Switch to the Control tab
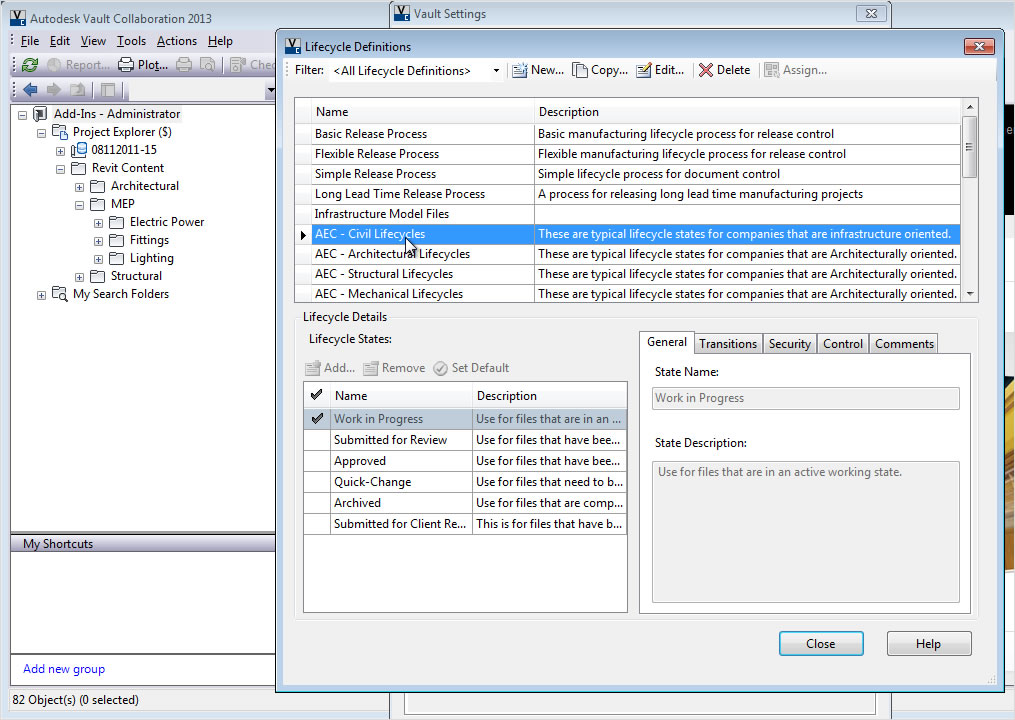Image resolution: width=1015 pixels, height=720 pixels. [843, 344]
